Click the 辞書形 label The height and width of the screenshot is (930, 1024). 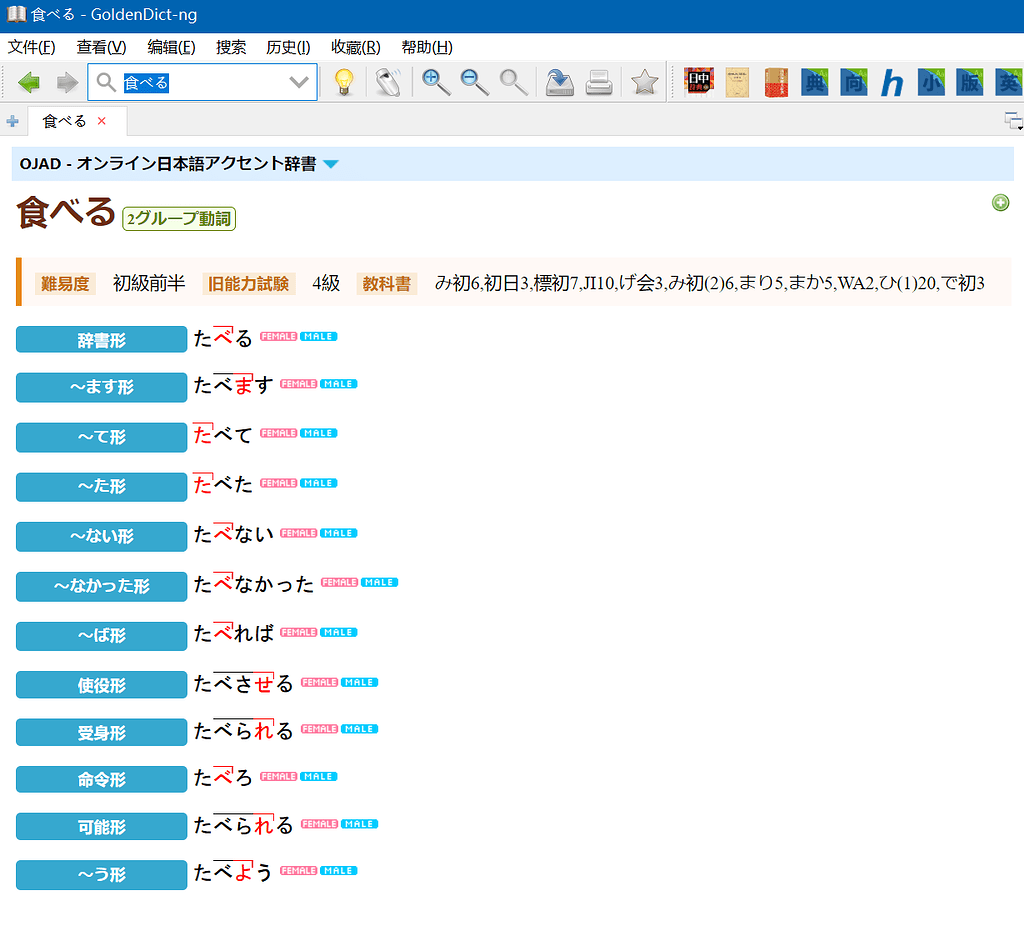101,340
